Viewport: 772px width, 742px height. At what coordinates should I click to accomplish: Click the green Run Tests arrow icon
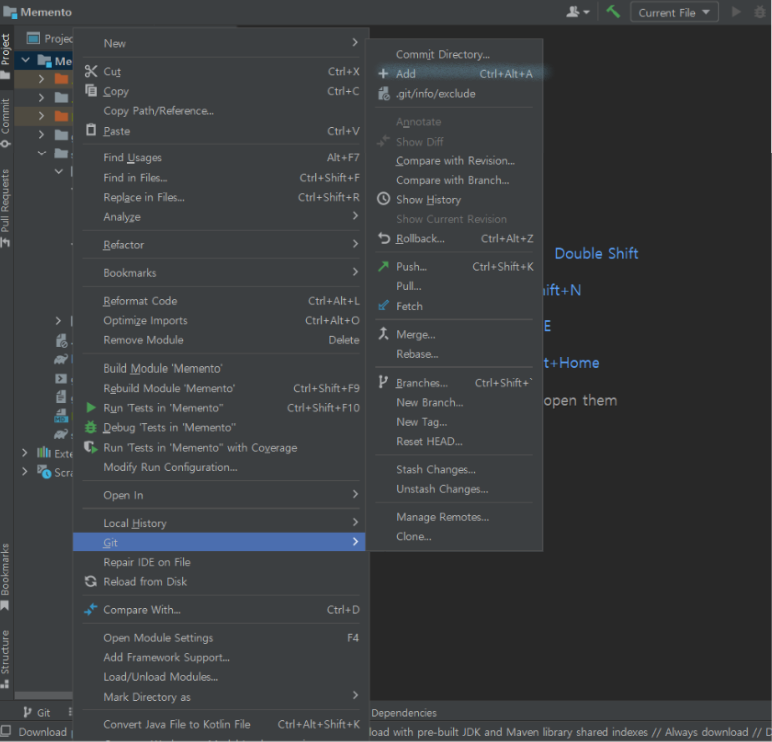click(x=91, y=408)
